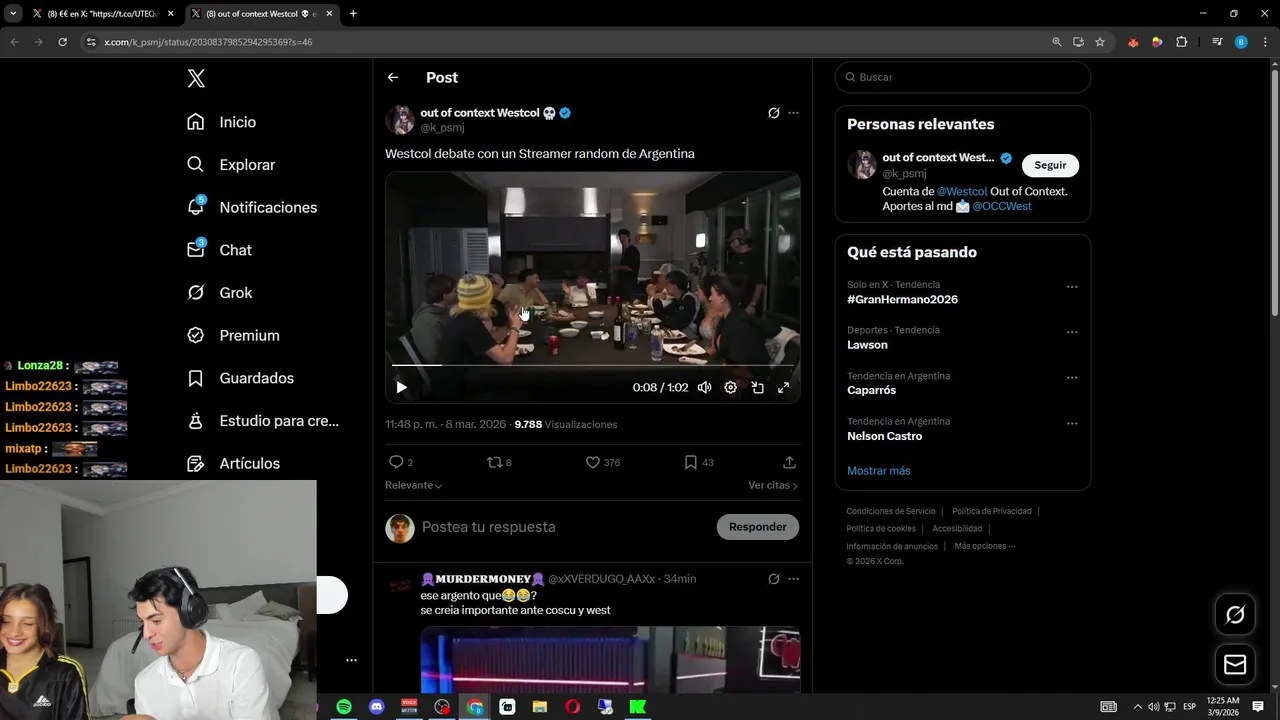Viewport: 1280px width, 720px height.
Task: Like the post with 376 likes
Action: (602, 462)
